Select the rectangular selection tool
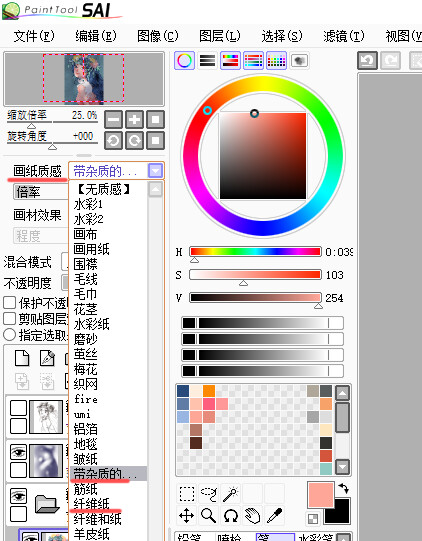This screenshot has height=541, width=422. (187, 494)
